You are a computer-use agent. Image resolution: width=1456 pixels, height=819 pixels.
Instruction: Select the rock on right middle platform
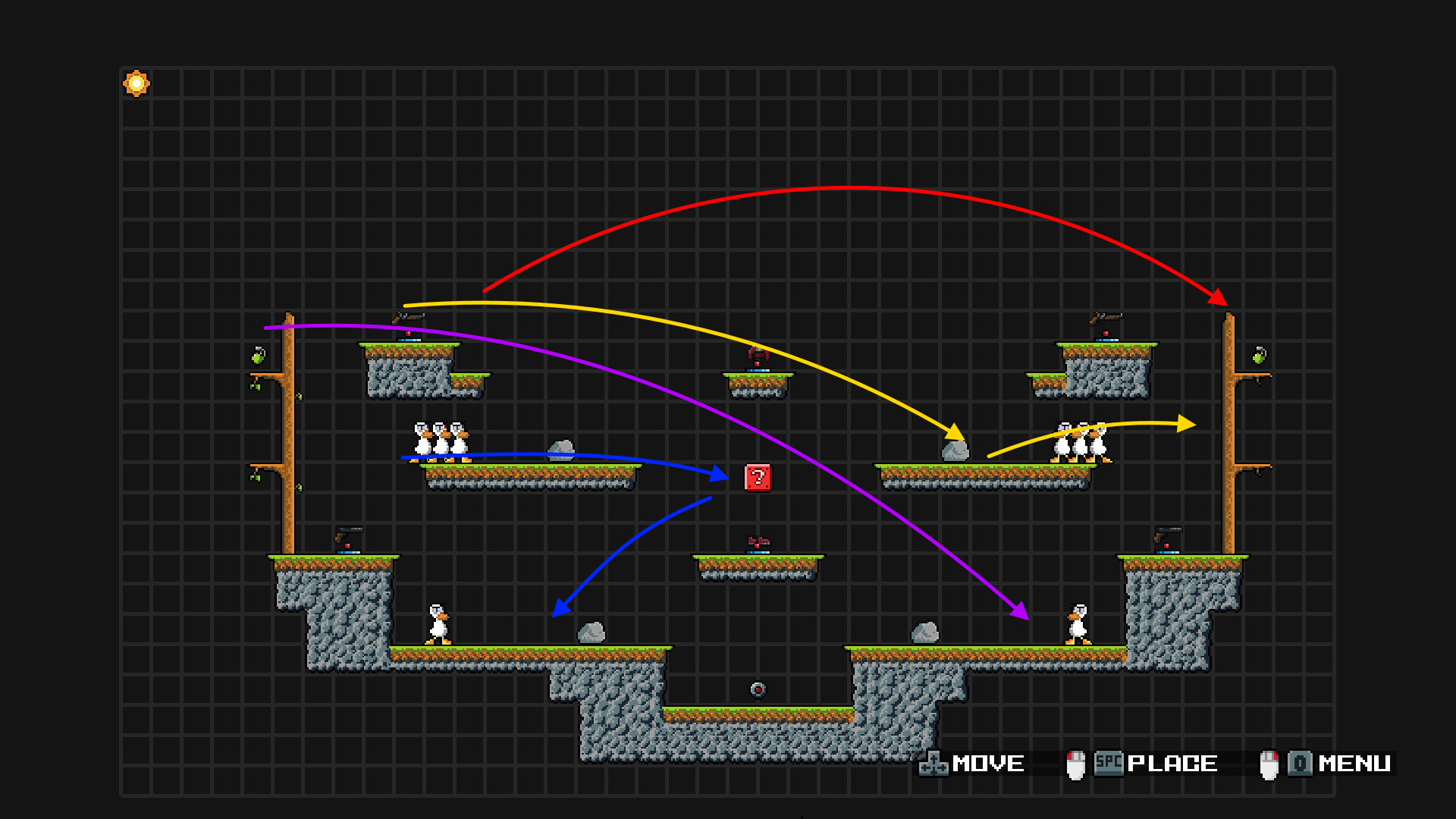(955, 450)
